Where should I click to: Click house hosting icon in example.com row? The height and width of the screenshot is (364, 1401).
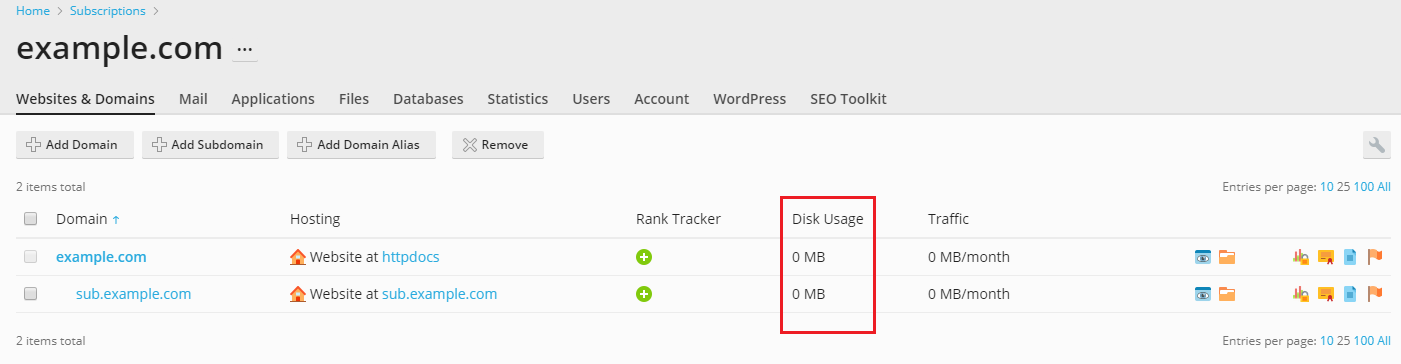pyautogui.click(x=298, y=257)
